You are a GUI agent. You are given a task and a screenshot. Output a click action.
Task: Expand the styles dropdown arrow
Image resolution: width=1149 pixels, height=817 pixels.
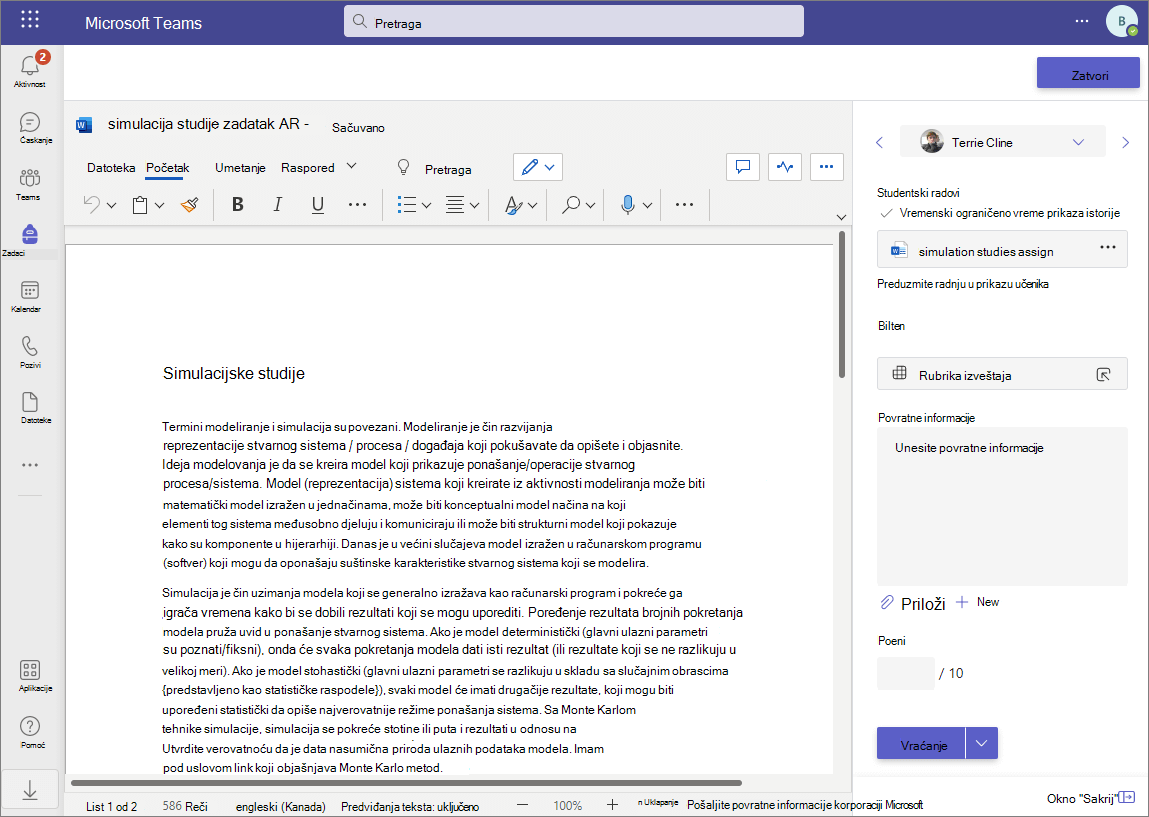[533, 205]
